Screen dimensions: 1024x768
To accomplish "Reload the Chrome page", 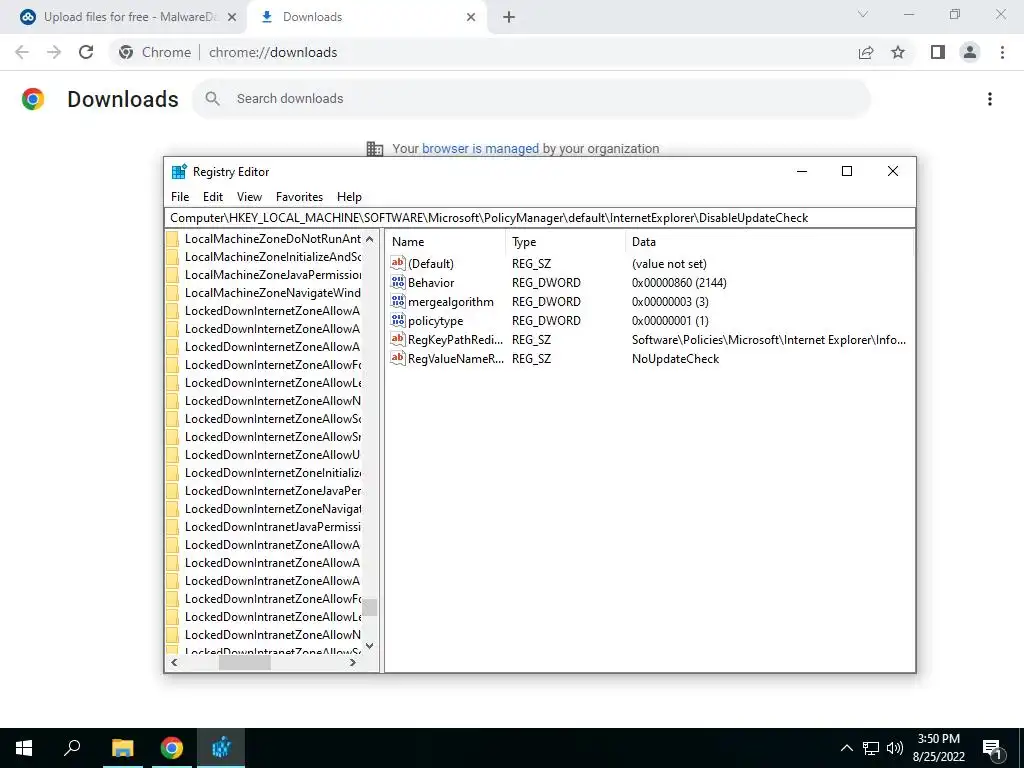I will [x=86, y=52].
